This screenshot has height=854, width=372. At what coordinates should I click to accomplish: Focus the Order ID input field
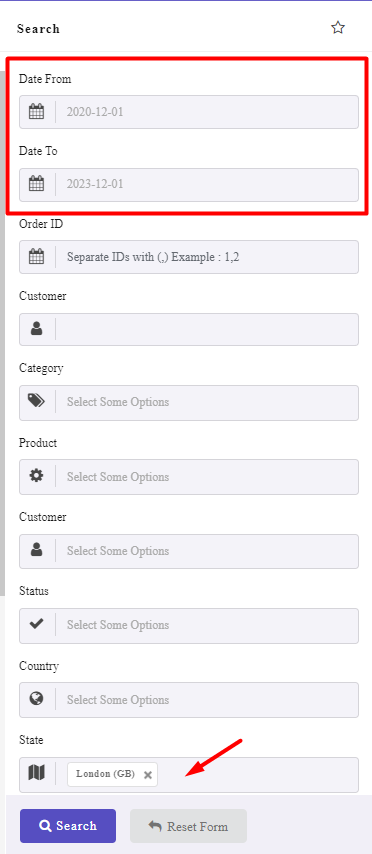point(207,257)
